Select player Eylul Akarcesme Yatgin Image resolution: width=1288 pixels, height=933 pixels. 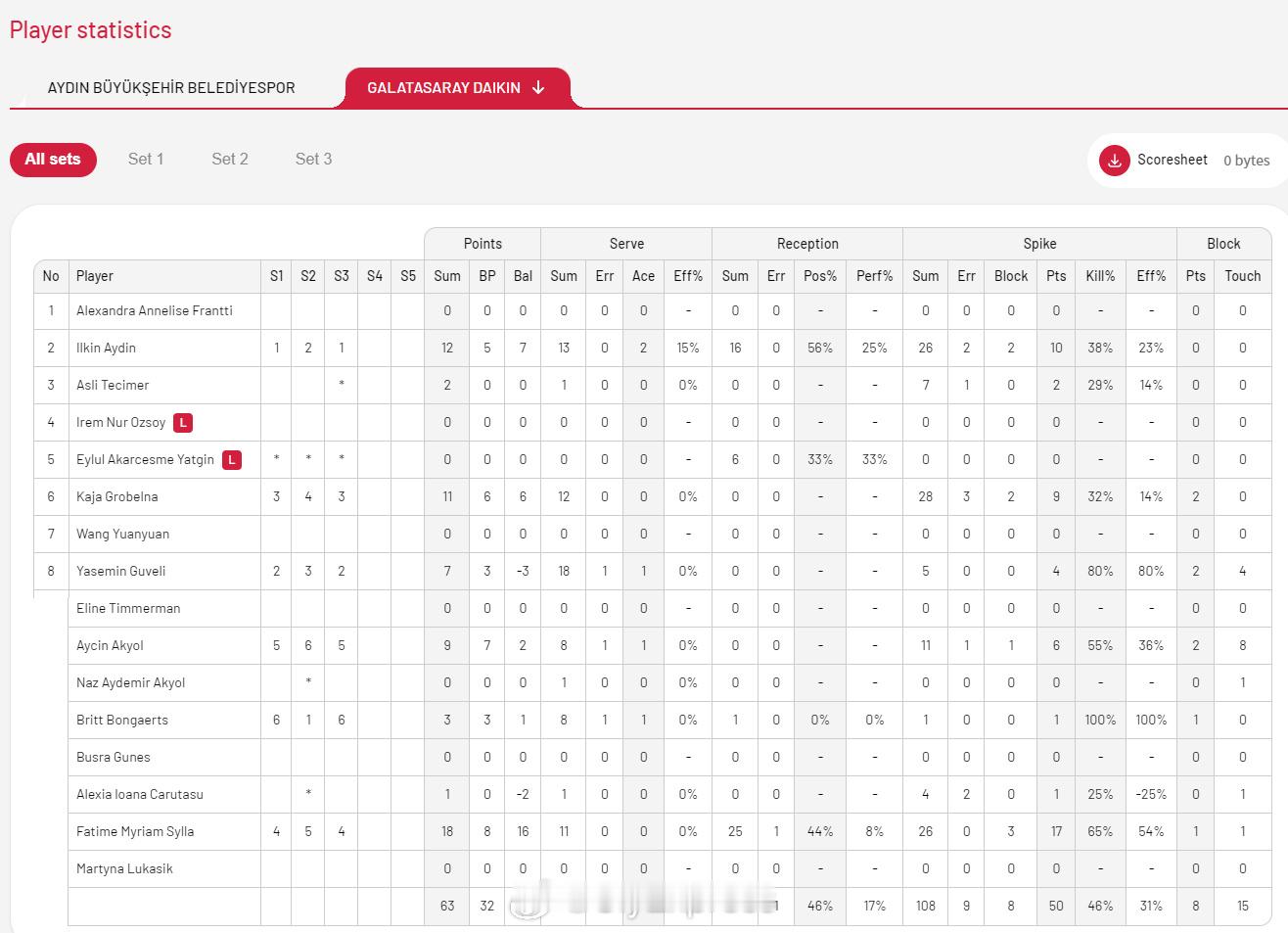145,459
